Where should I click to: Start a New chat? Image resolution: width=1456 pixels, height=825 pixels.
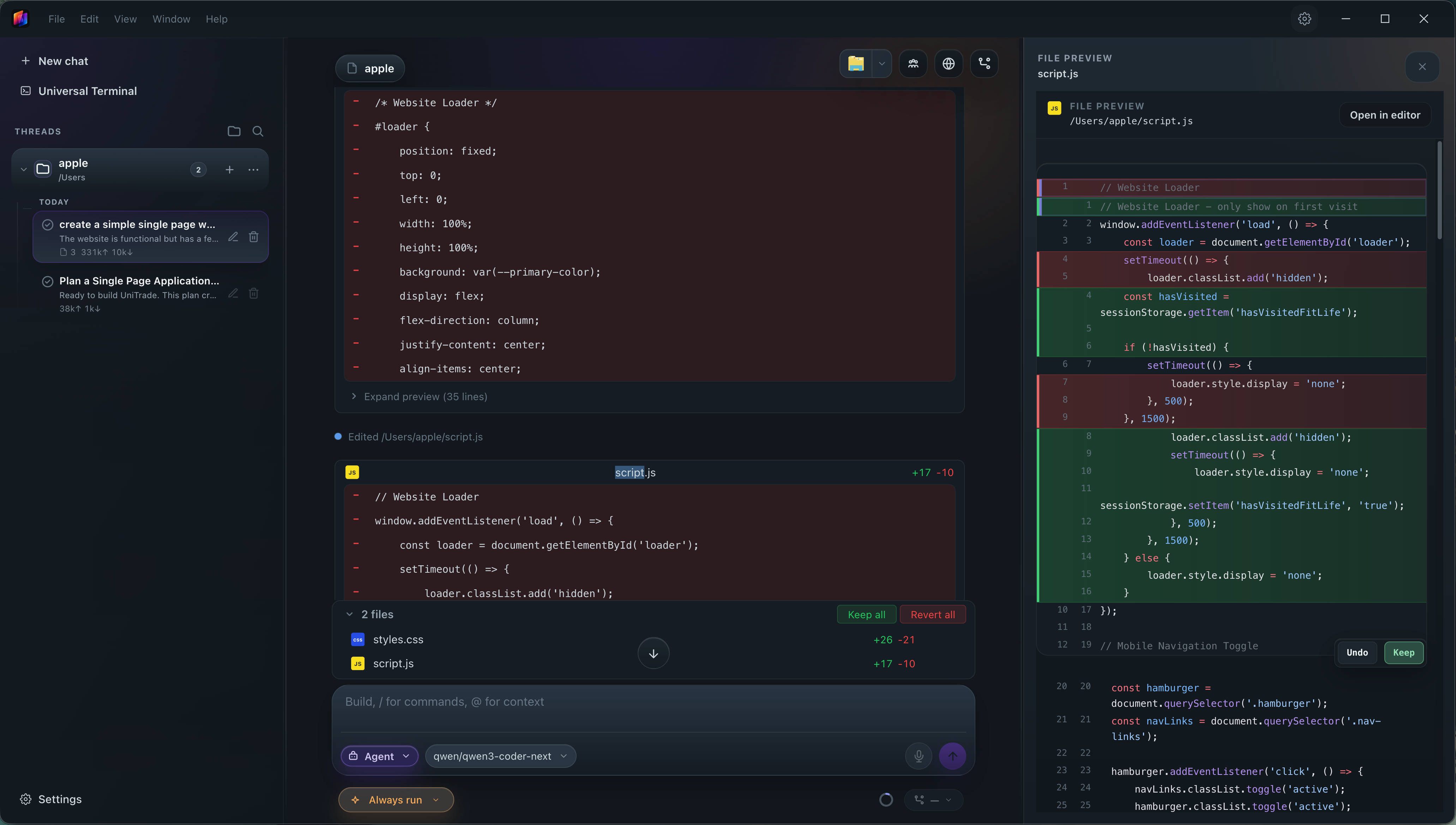54,61
